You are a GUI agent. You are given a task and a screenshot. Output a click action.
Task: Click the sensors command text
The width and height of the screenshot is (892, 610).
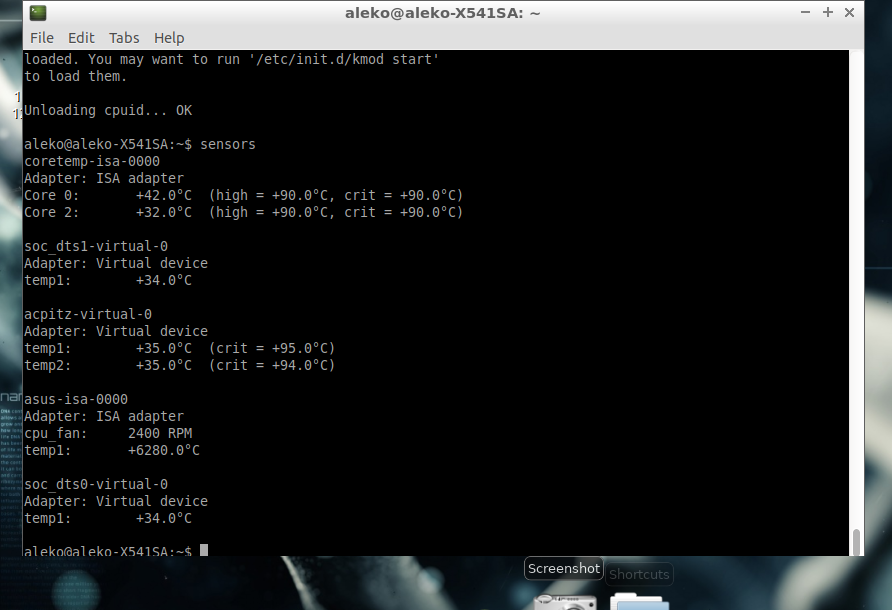tap(228, 144)
